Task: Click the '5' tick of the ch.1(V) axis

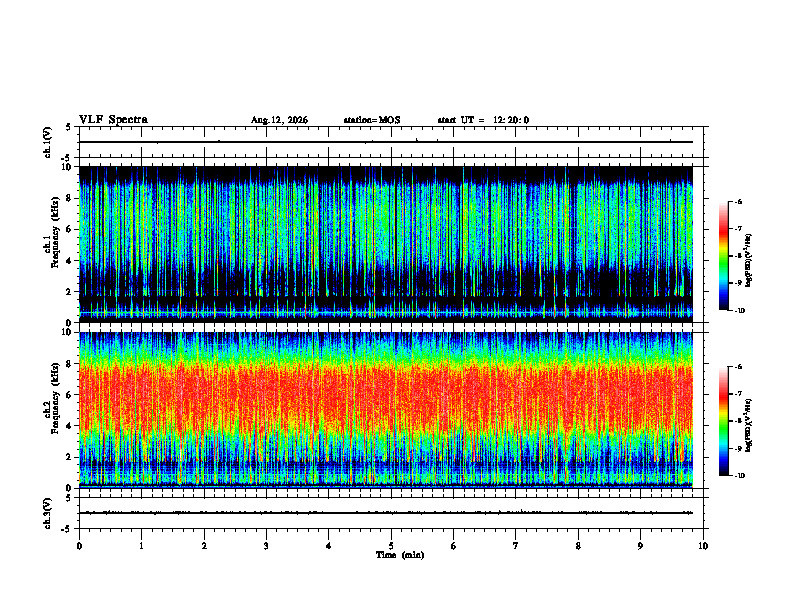Action: tap(69, 127)
